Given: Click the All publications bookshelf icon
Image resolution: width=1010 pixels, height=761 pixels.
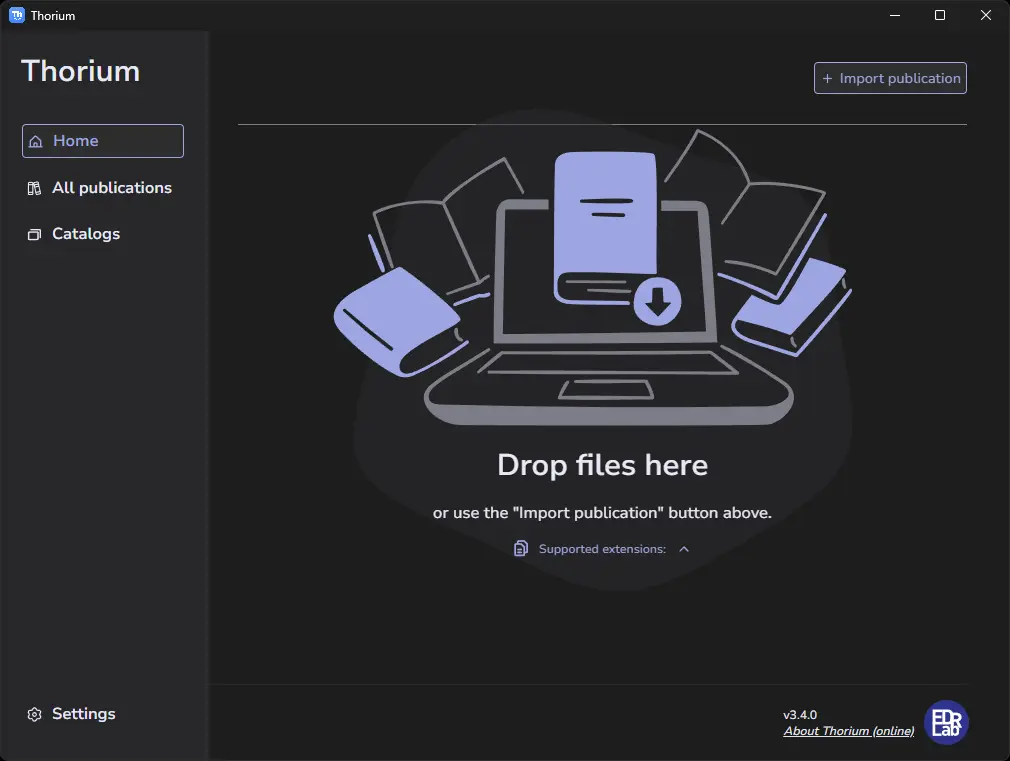Looking at the screenshot, I should 34,188.
